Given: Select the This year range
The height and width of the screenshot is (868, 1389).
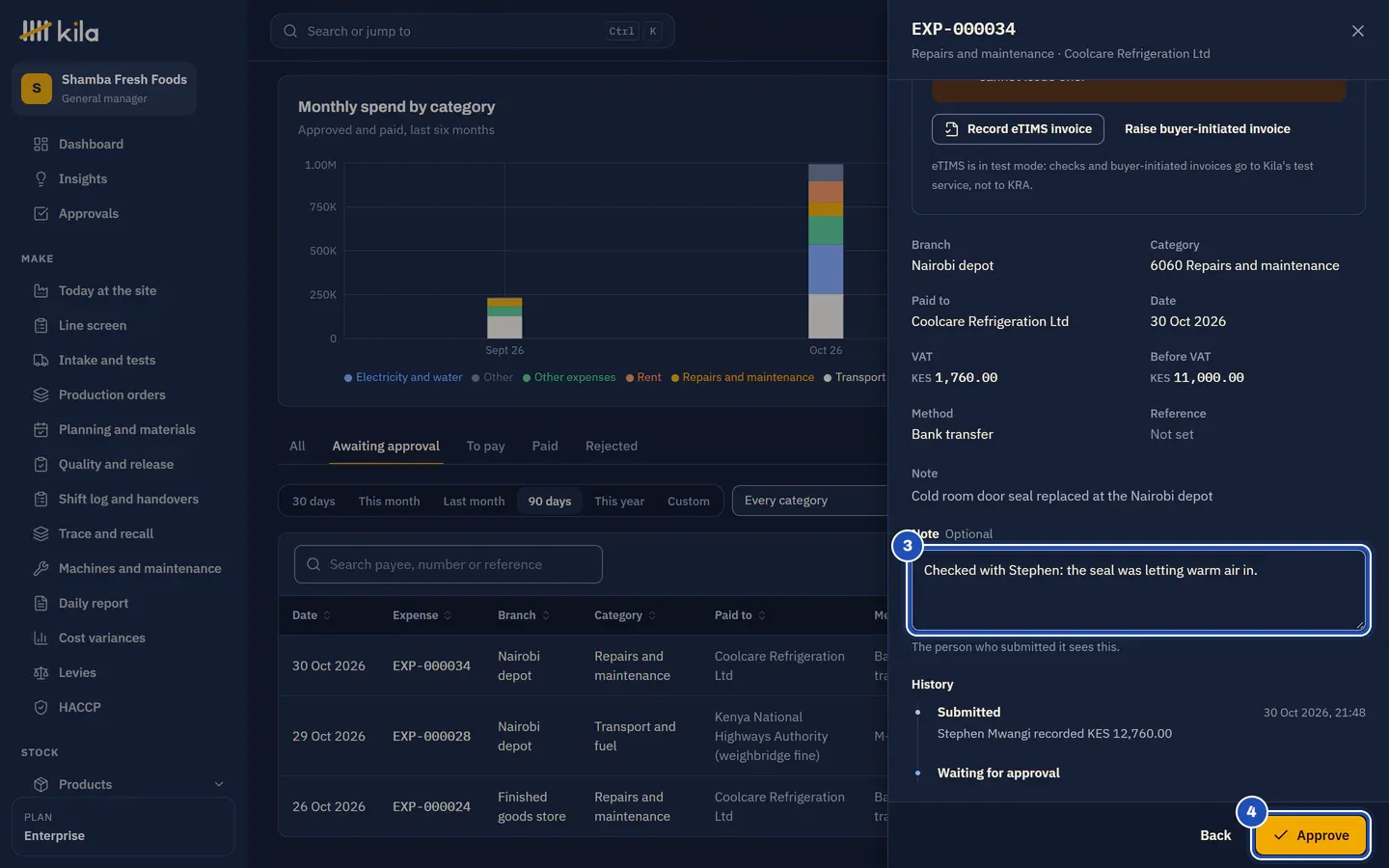Looking at the screenshot, I should pyautogui.click(x=619, y=501).
